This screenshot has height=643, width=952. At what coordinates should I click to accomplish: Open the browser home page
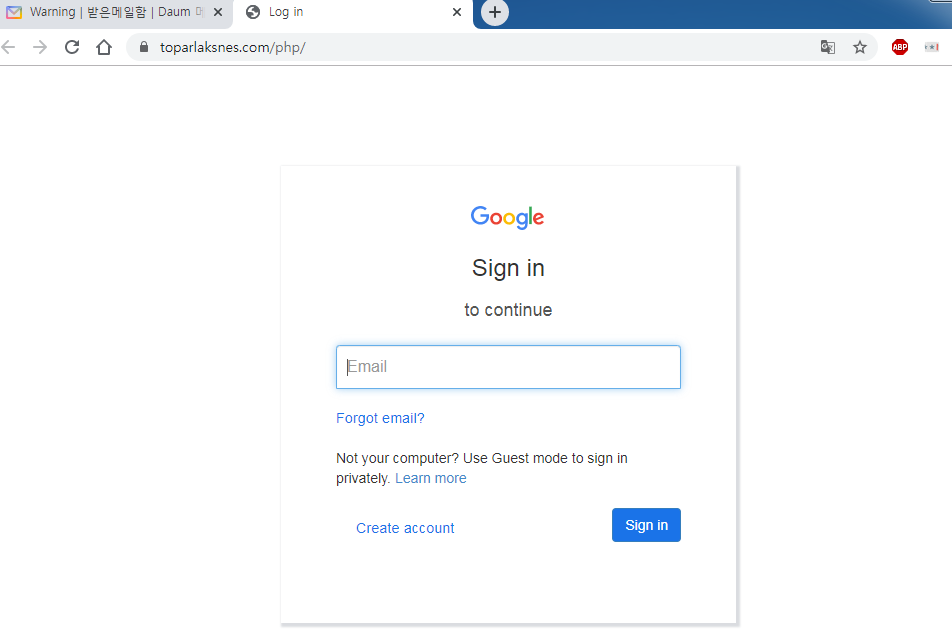click(104, 47)
